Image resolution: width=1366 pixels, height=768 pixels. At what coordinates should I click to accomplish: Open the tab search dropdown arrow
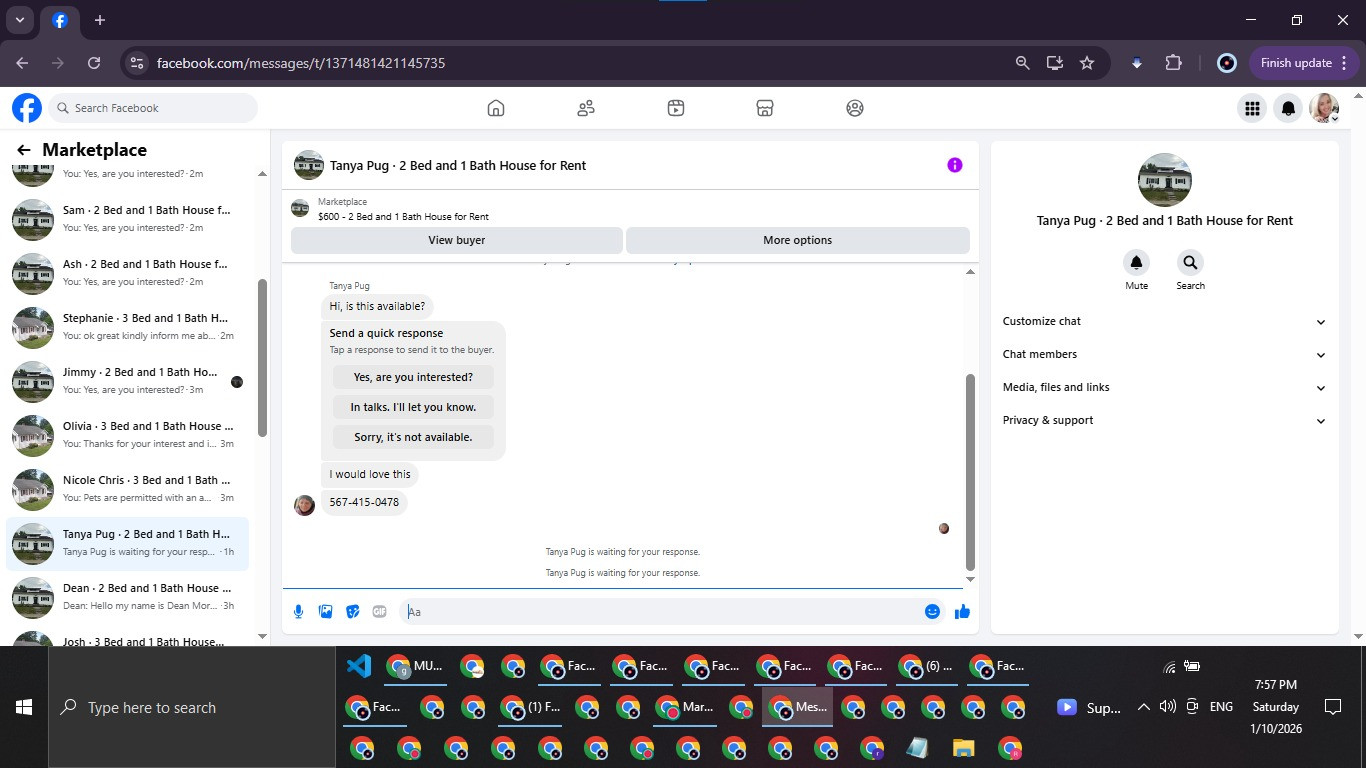click(x=20, y=20)
